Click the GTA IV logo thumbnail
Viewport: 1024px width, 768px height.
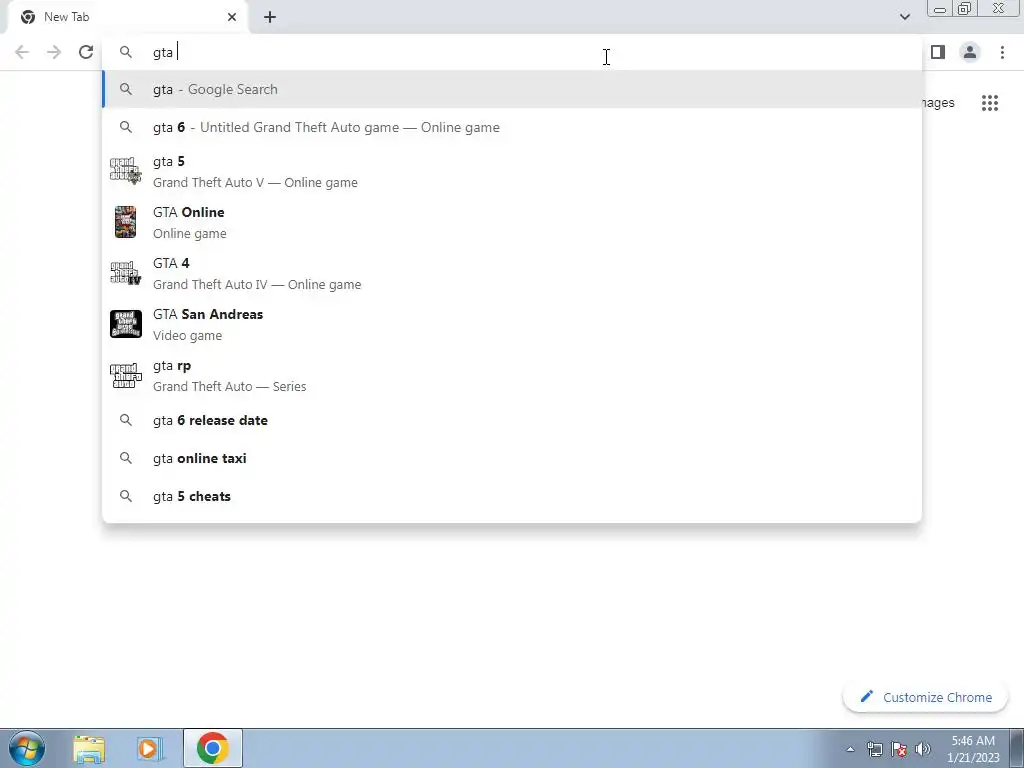pos(125,273)
